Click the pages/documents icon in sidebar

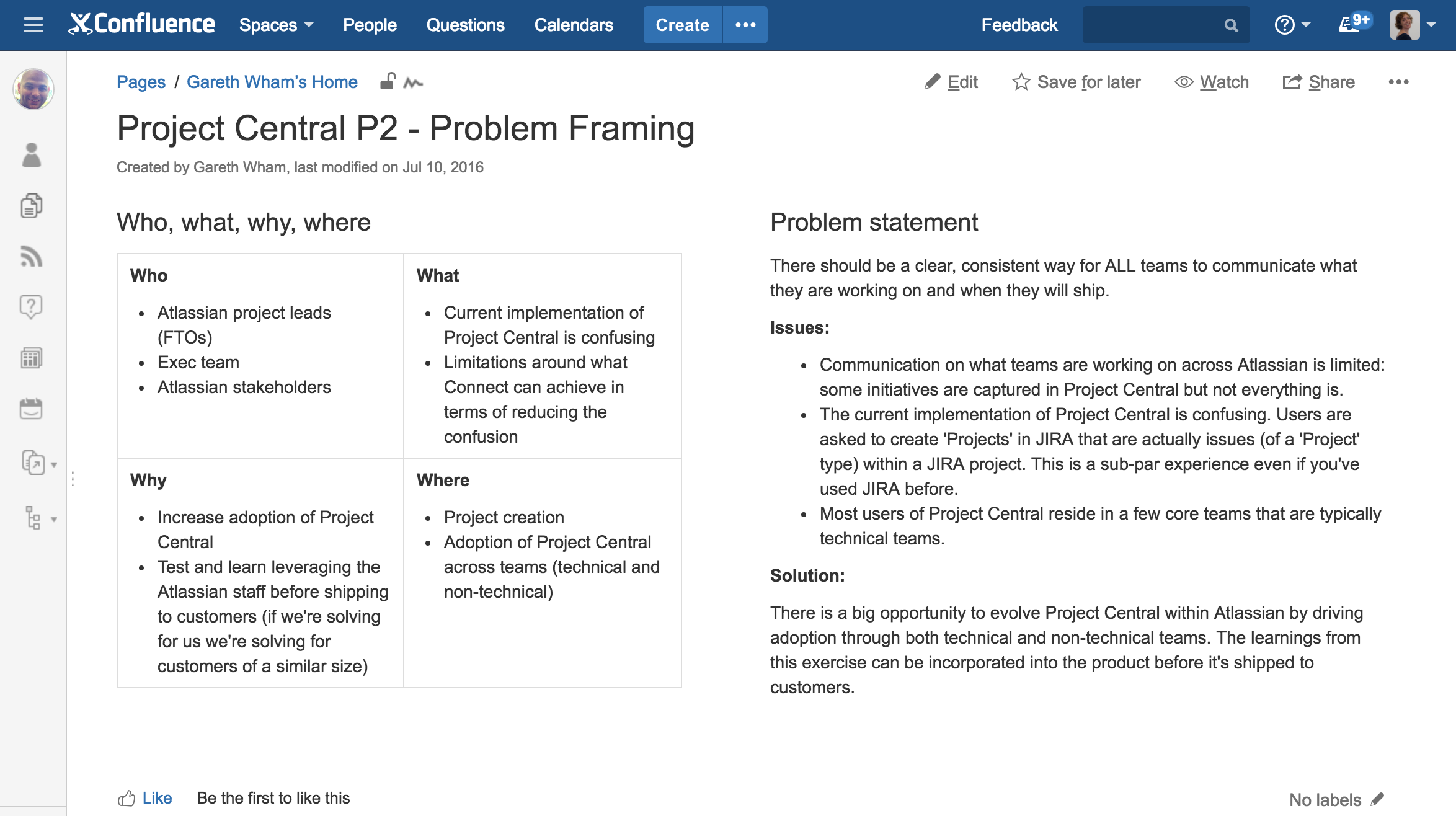click(x=31, y=206)
